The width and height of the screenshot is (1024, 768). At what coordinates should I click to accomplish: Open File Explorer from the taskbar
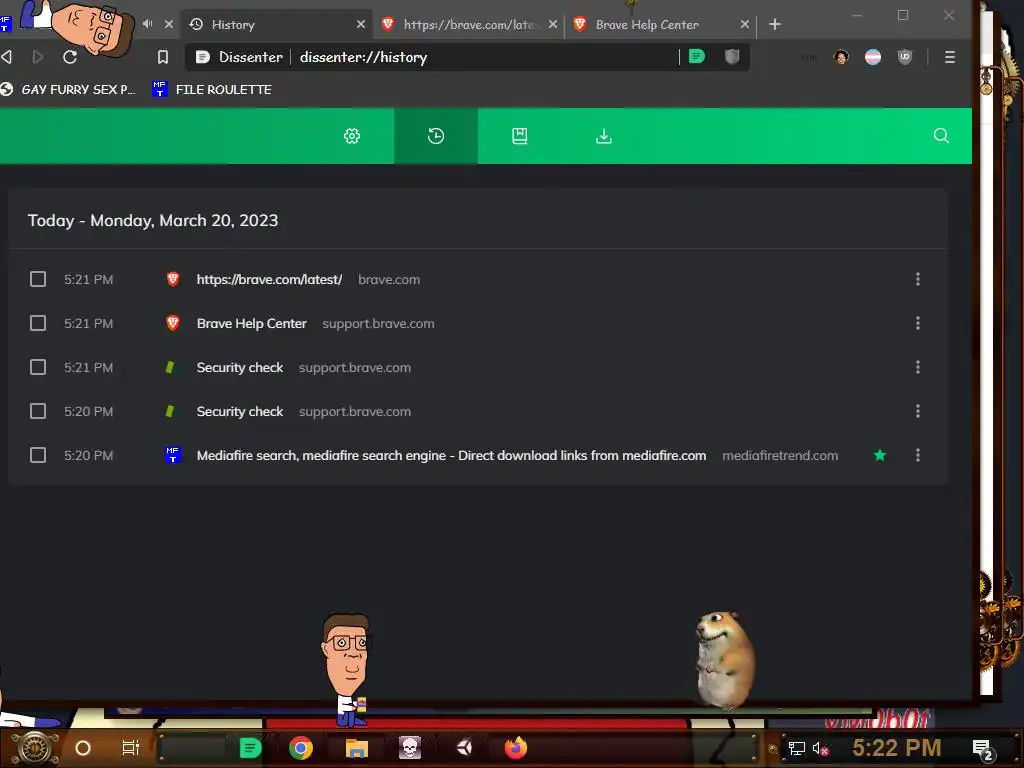click(357, 748)
